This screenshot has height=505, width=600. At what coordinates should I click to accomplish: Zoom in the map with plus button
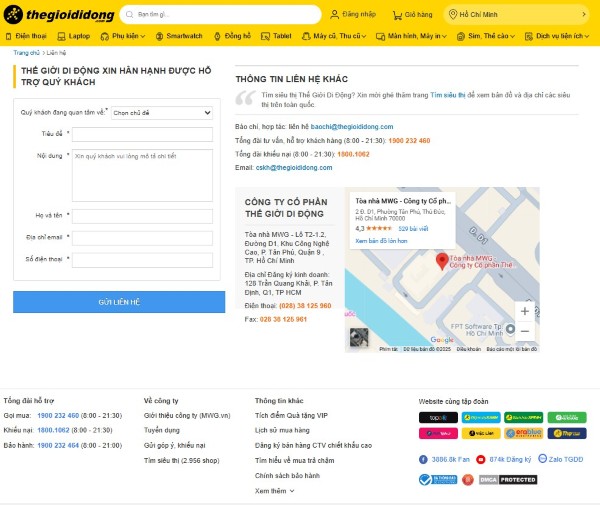click(x=525, y=311)
